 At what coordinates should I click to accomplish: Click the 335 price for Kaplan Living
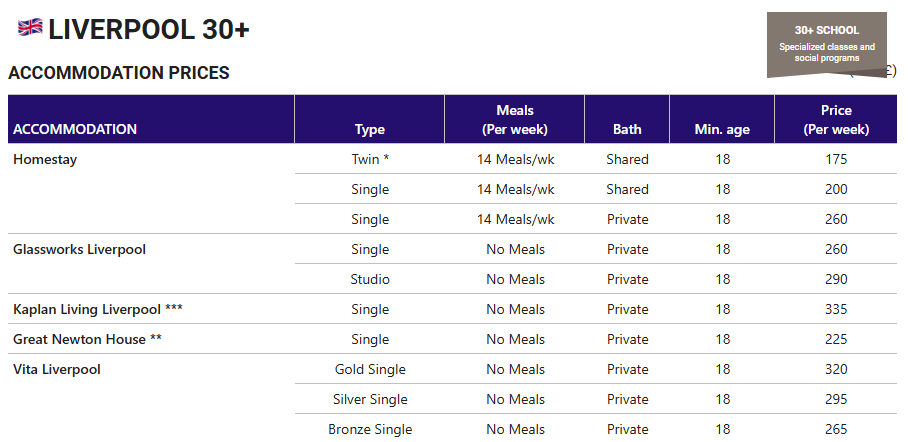[x=836, y=309]
